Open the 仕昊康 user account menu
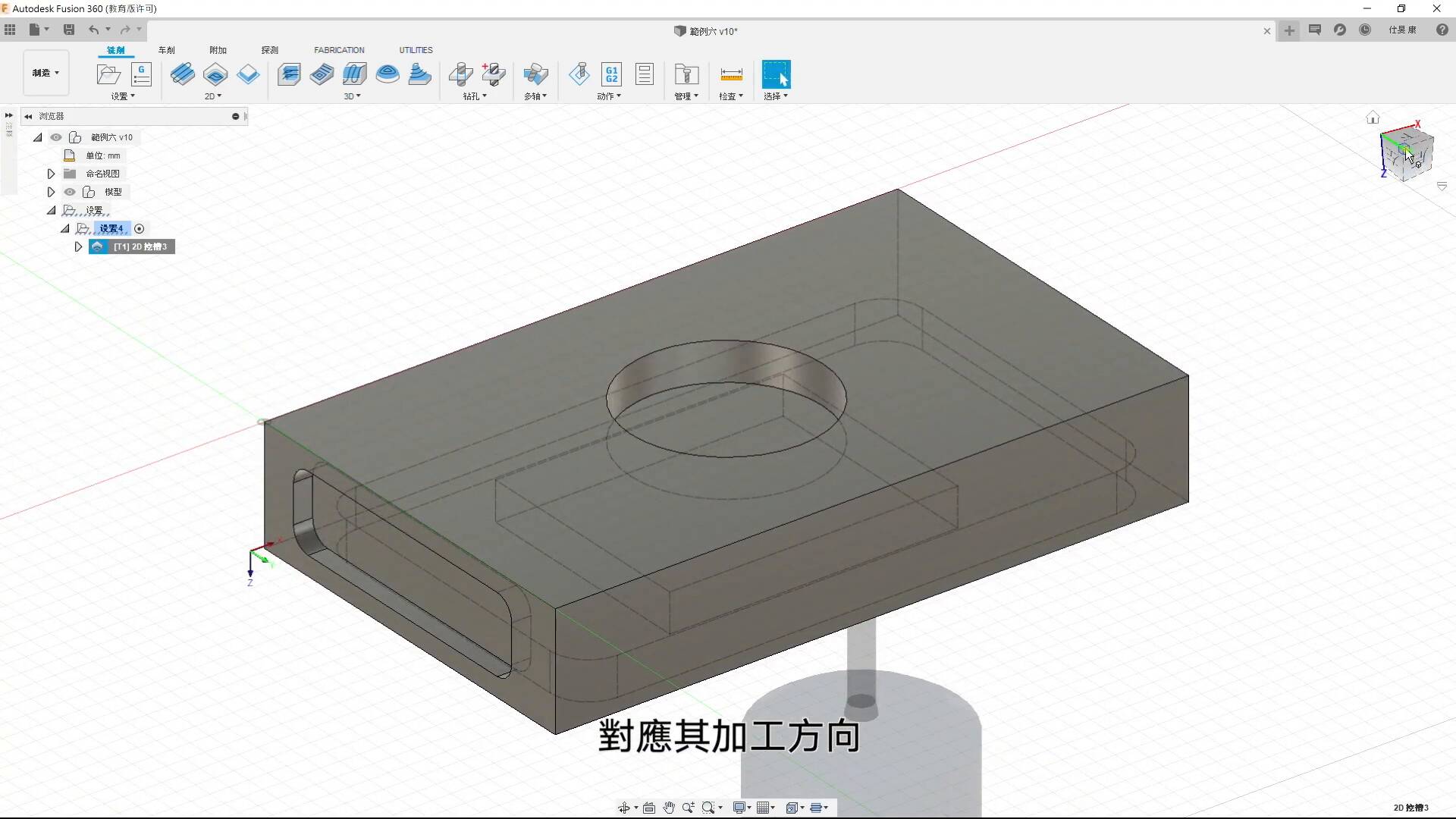This screenshot has width=1456, height=819. tap(1402, 30)
